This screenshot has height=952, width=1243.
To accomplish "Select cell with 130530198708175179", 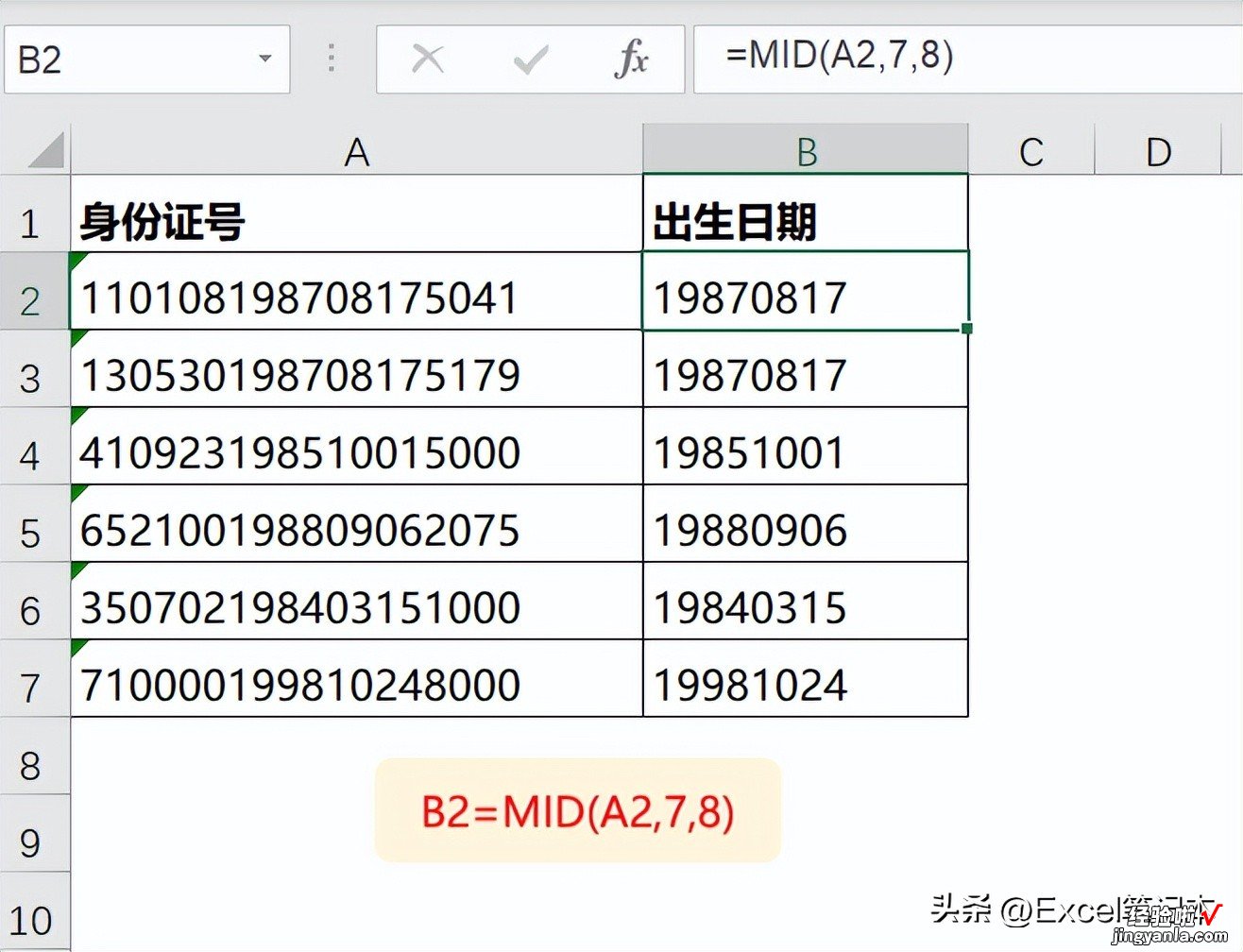I will [x=356, y=368].
